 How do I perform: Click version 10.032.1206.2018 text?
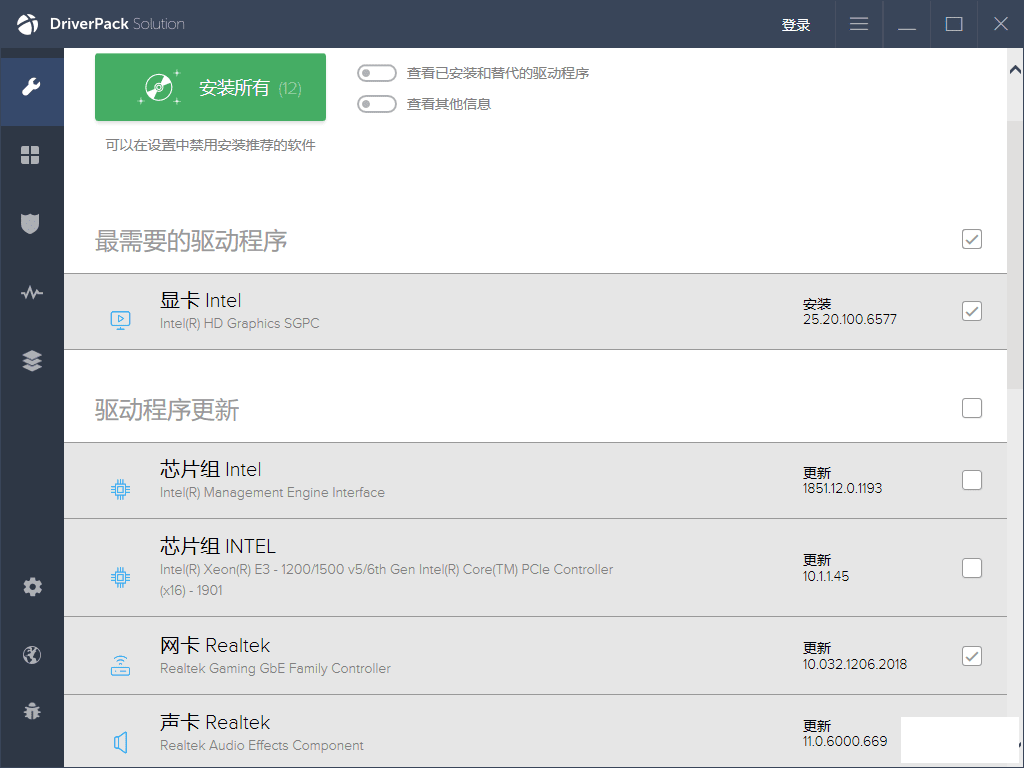click(855, 664)
